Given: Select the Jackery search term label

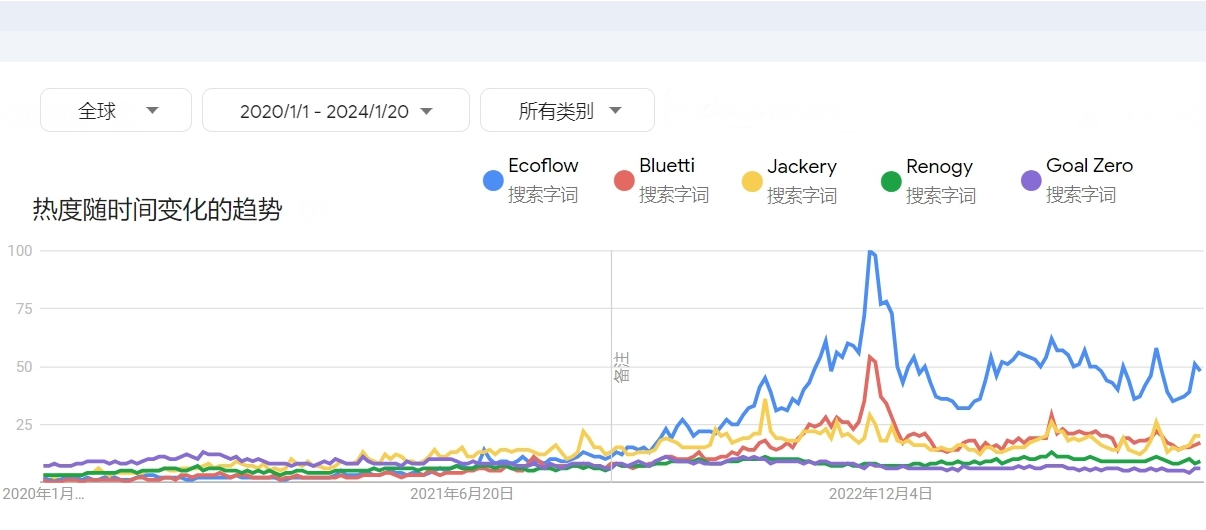Looking at the screenshot, I should click(x=802, y=166).
